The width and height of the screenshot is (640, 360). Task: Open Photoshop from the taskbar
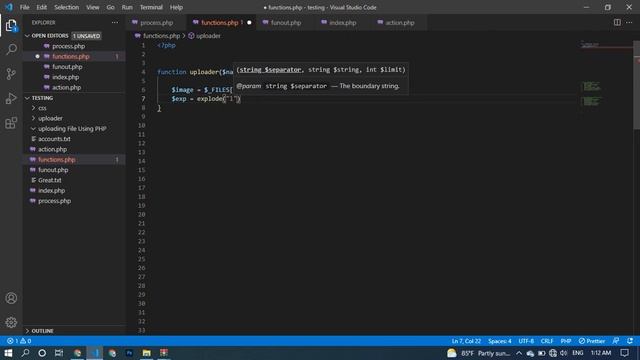click(129, 353)
